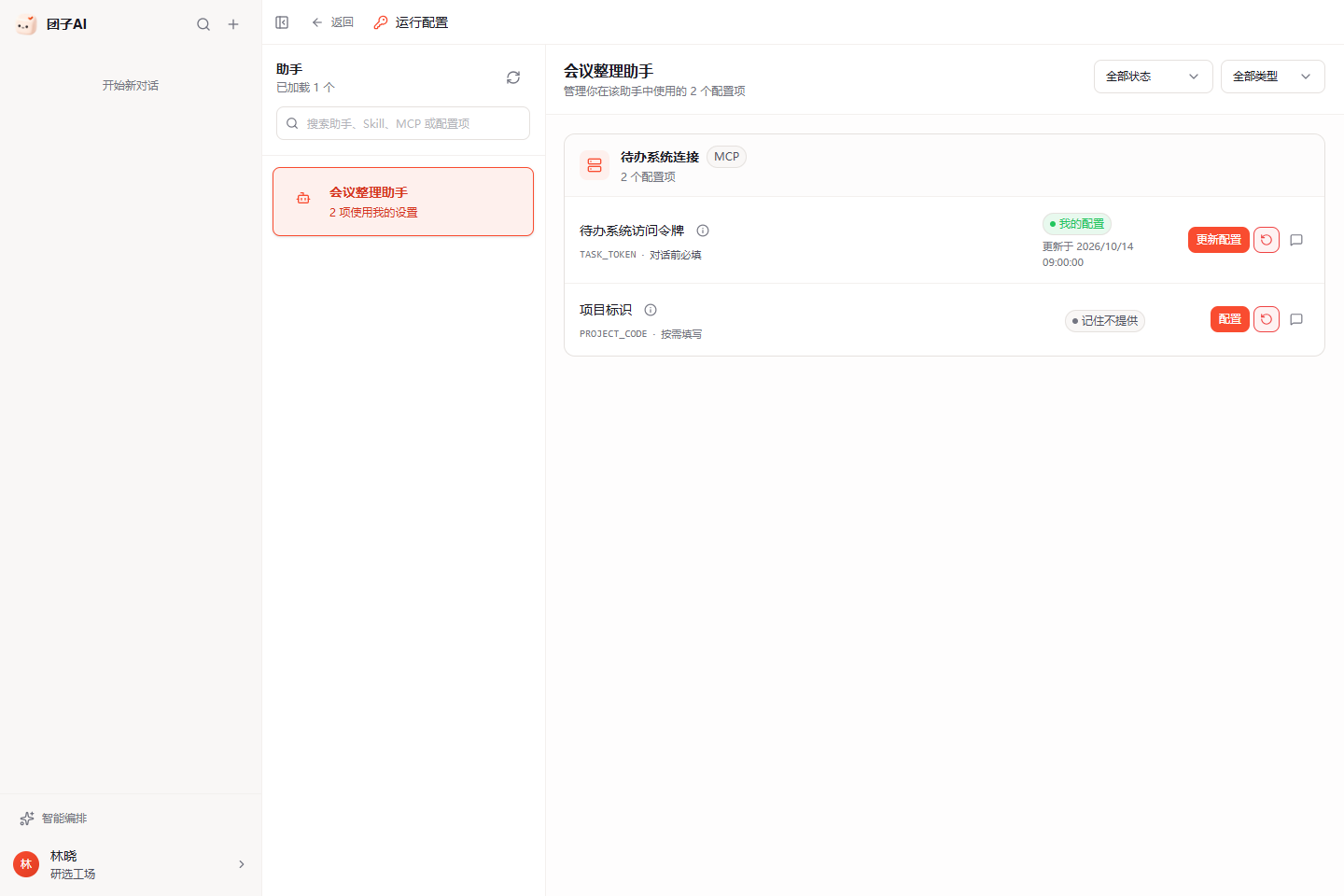Image resolution: width=1344 pixels, height=896 pixels.
Task: Show info for 项目标识
Action: click(x=651, y=310)
